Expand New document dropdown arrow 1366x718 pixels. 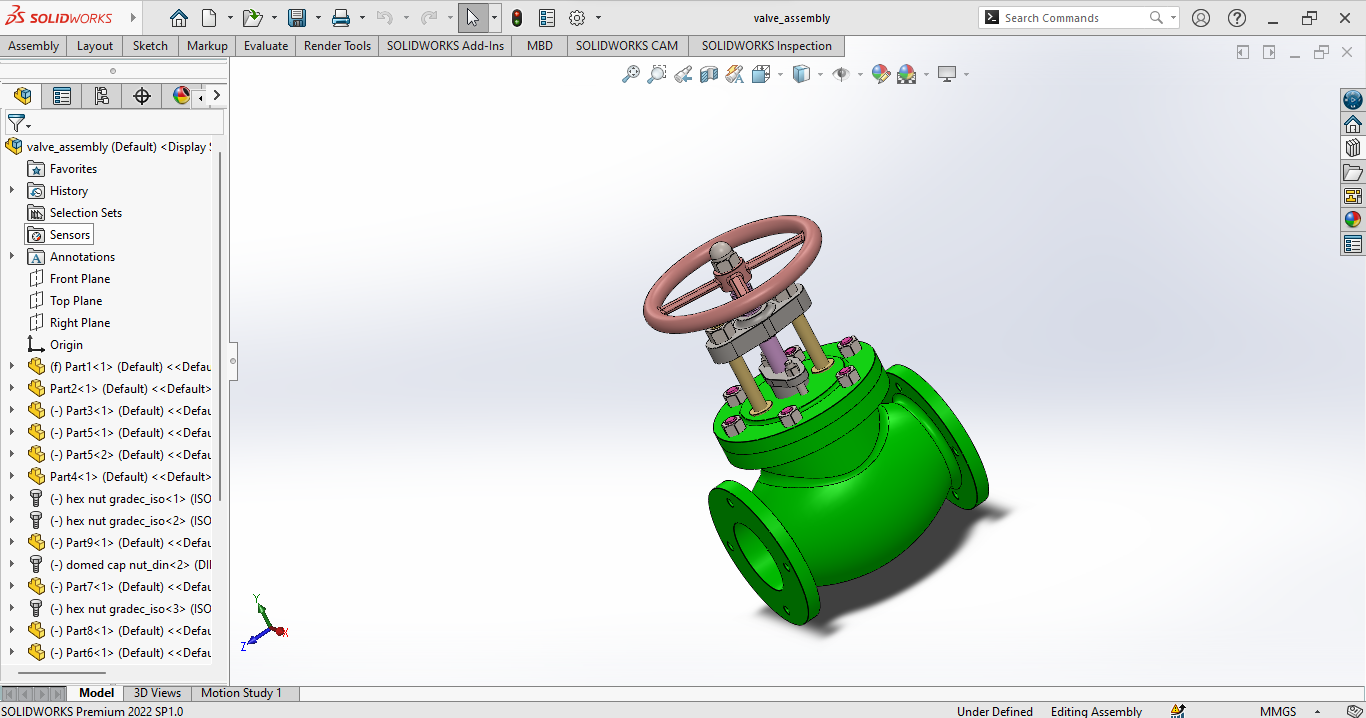click(230, 18)
